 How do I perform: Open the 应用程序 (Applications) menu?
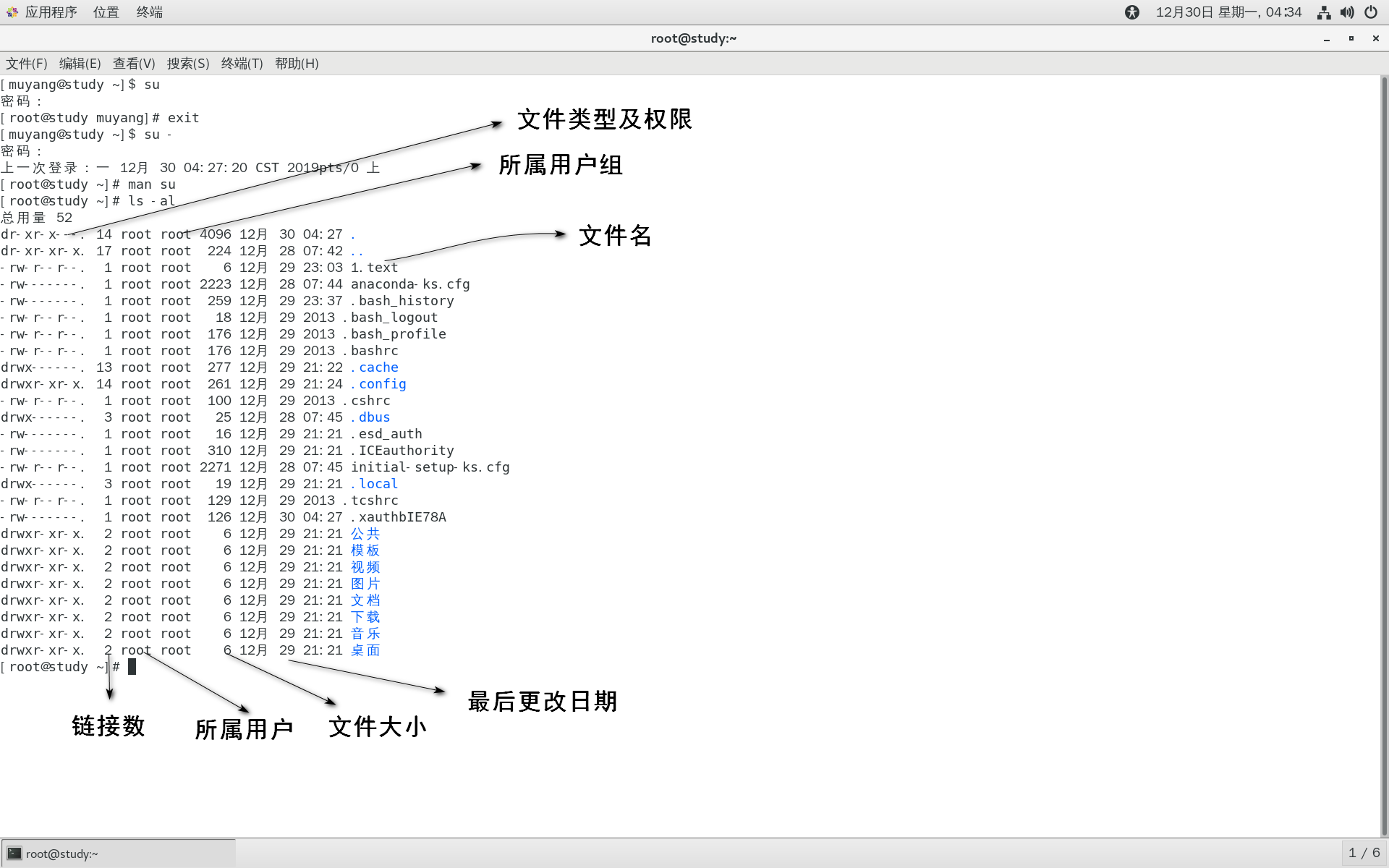51,12
